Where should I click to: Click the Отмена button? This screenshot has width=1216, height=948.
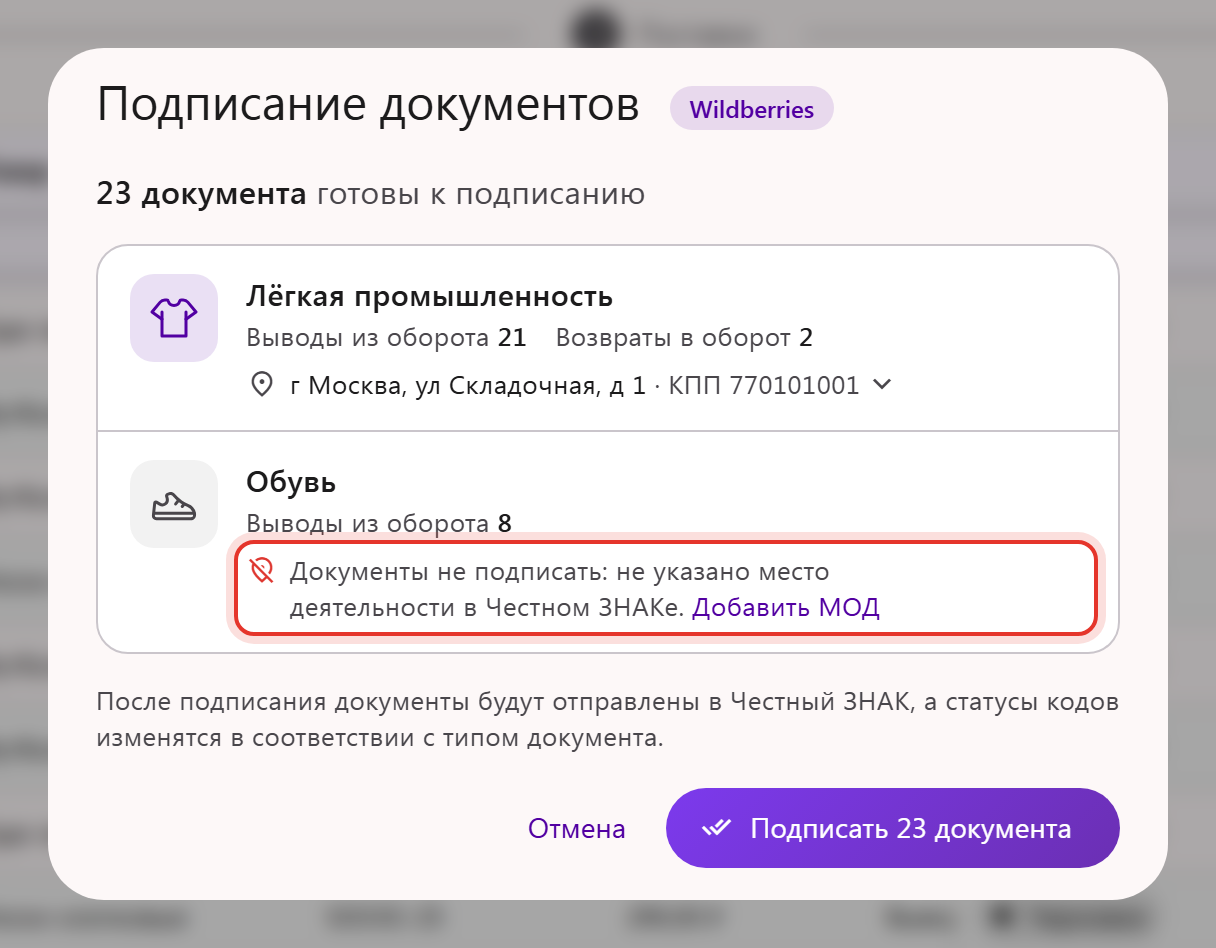[x=577, y=829]
